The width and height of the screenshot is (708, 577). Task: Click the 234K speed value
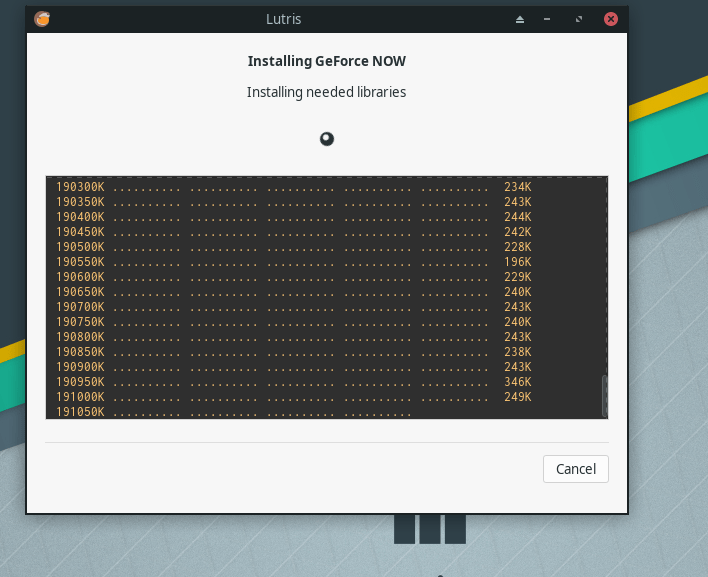[518, 187]
